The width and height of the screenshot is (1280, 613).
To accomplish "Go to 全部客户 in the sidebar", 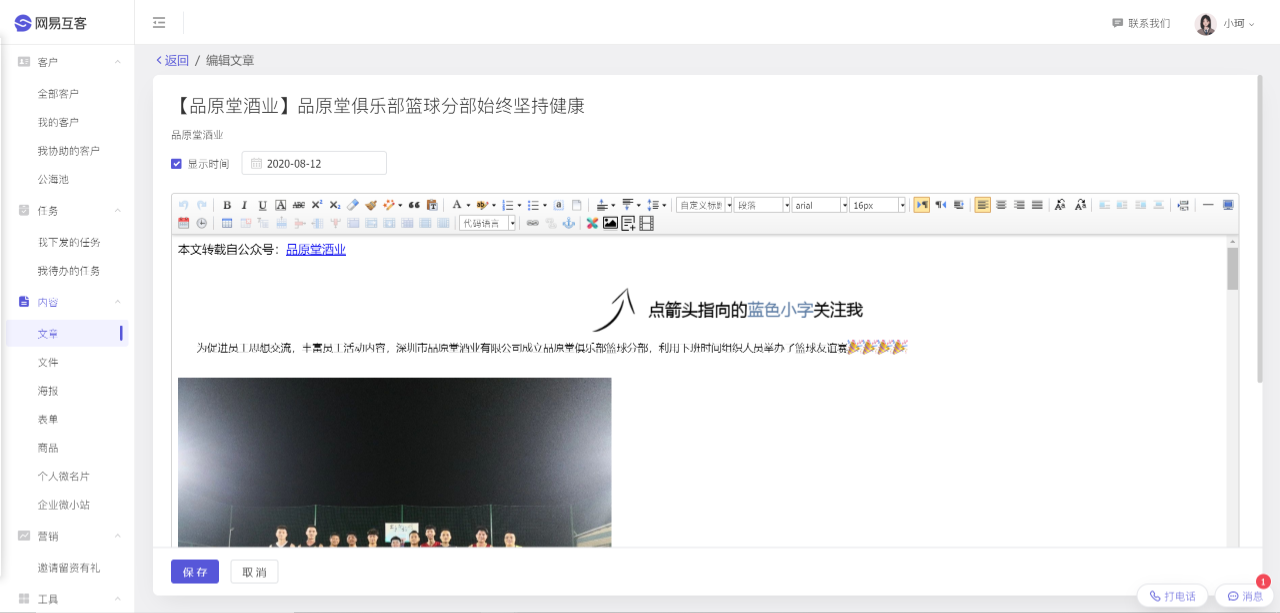I will coord(58,94).
